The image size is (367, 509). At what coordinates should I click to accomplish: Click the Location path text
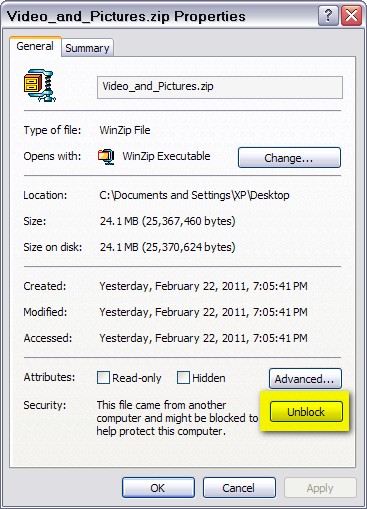coord(194,195)
